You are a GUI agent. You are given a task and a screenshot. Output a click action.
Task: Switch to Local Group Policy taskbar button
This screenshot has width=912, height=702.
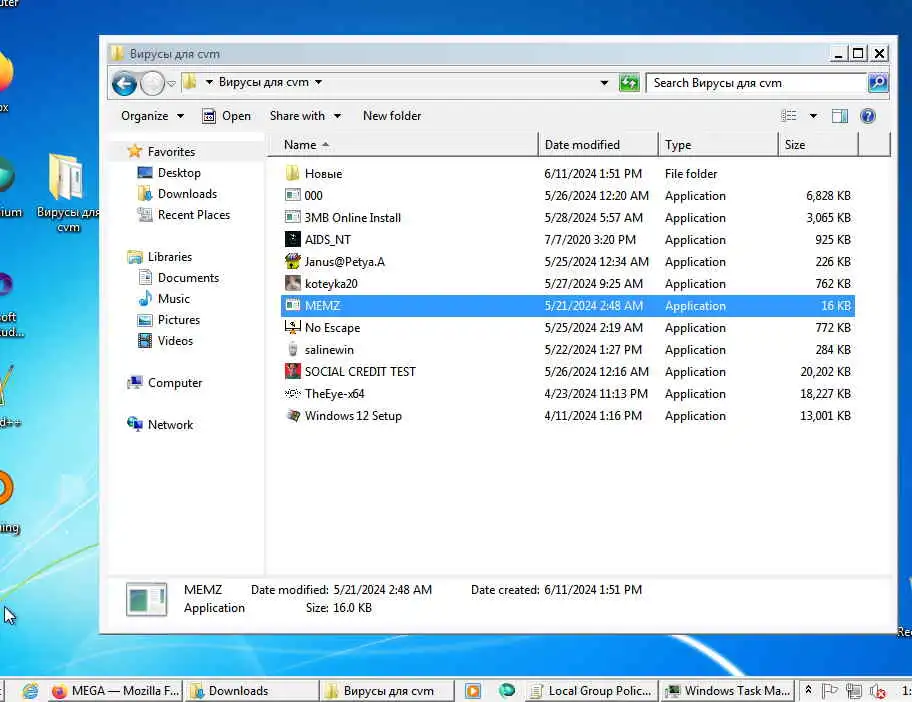591,690
